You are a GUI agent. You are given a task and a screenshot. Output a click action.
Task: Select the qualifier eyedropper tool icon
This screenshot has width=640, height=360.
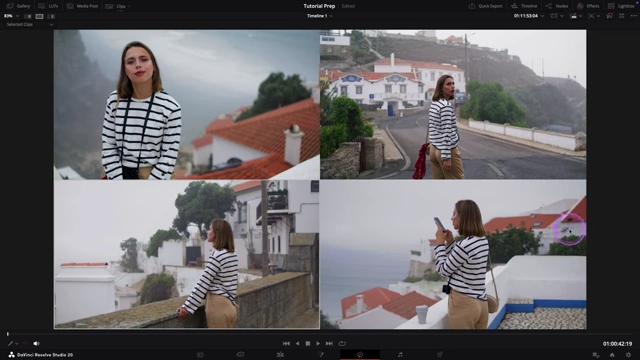point(11,344)
